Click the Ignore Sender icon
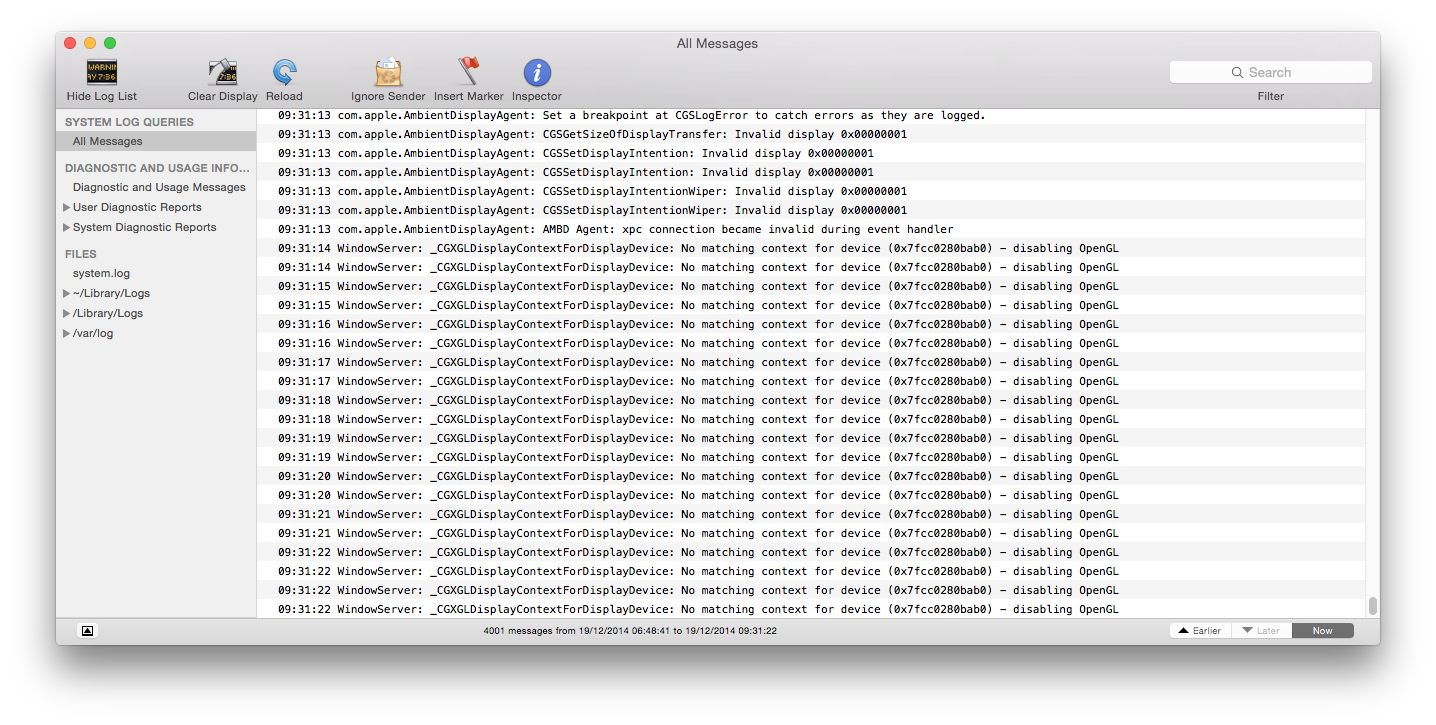This screenshot has height=725, width=1436. point(388,72)
